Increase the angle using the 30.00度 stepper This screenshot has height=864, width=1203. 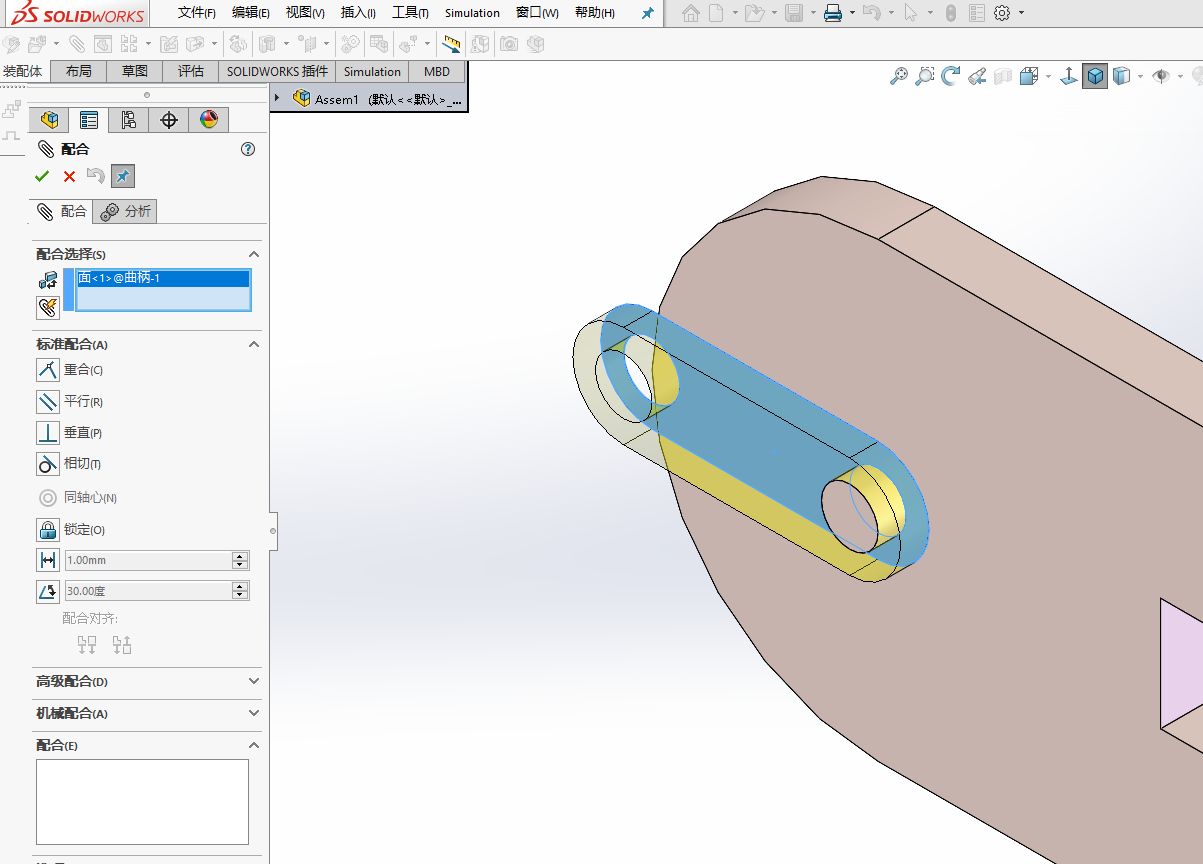point(240,585)
